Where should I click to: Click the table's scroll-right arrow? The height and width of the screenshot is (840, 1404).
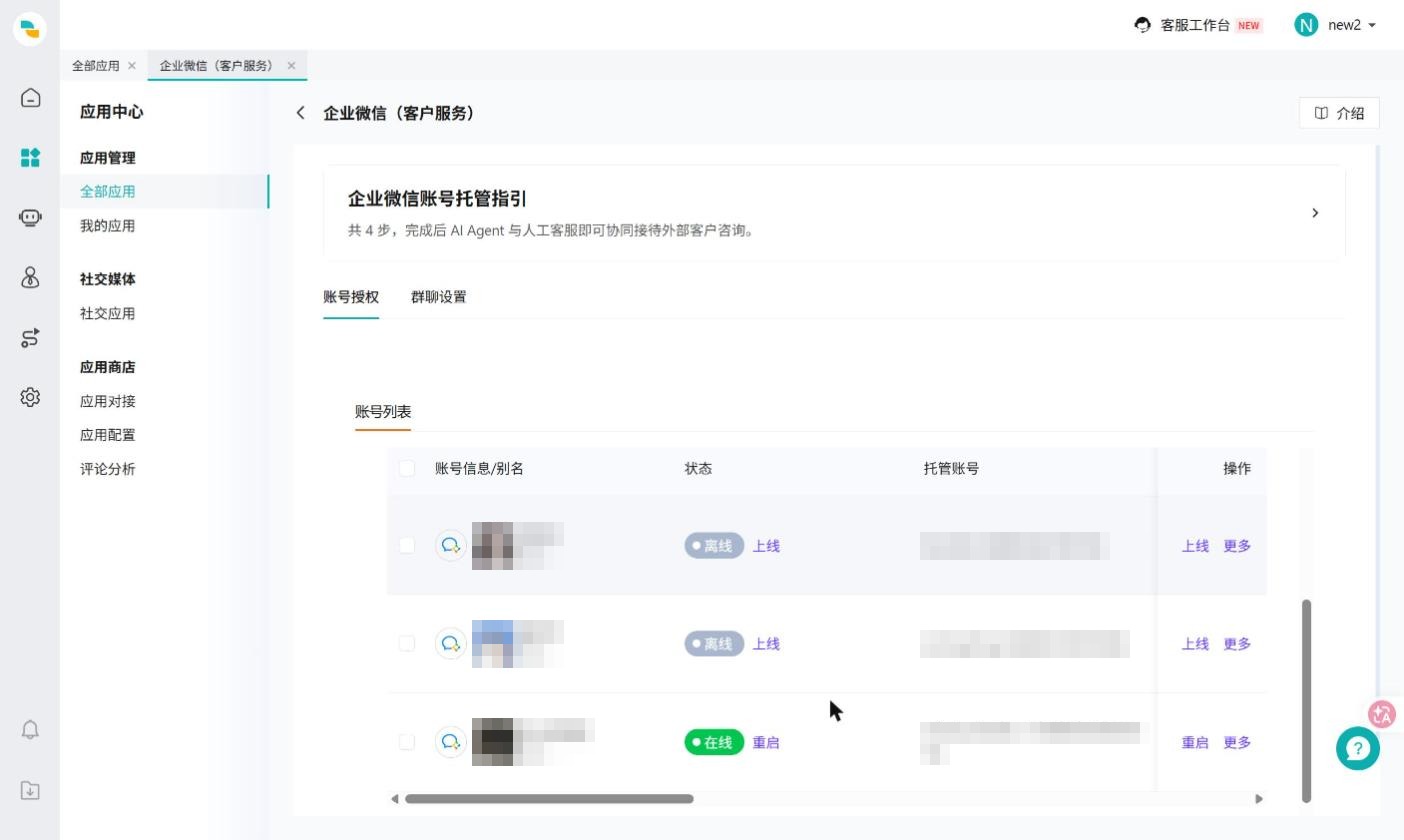coord(1259,798)
